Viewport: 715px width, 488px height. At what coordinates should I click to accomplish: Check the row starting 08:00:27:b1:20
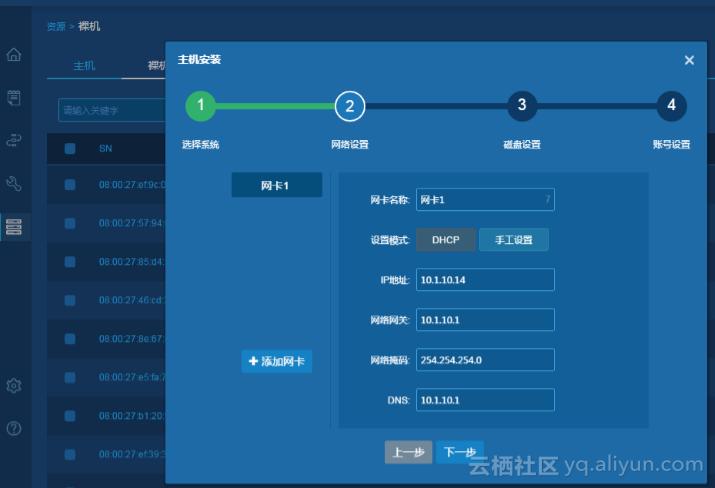[x=70, y=416]
